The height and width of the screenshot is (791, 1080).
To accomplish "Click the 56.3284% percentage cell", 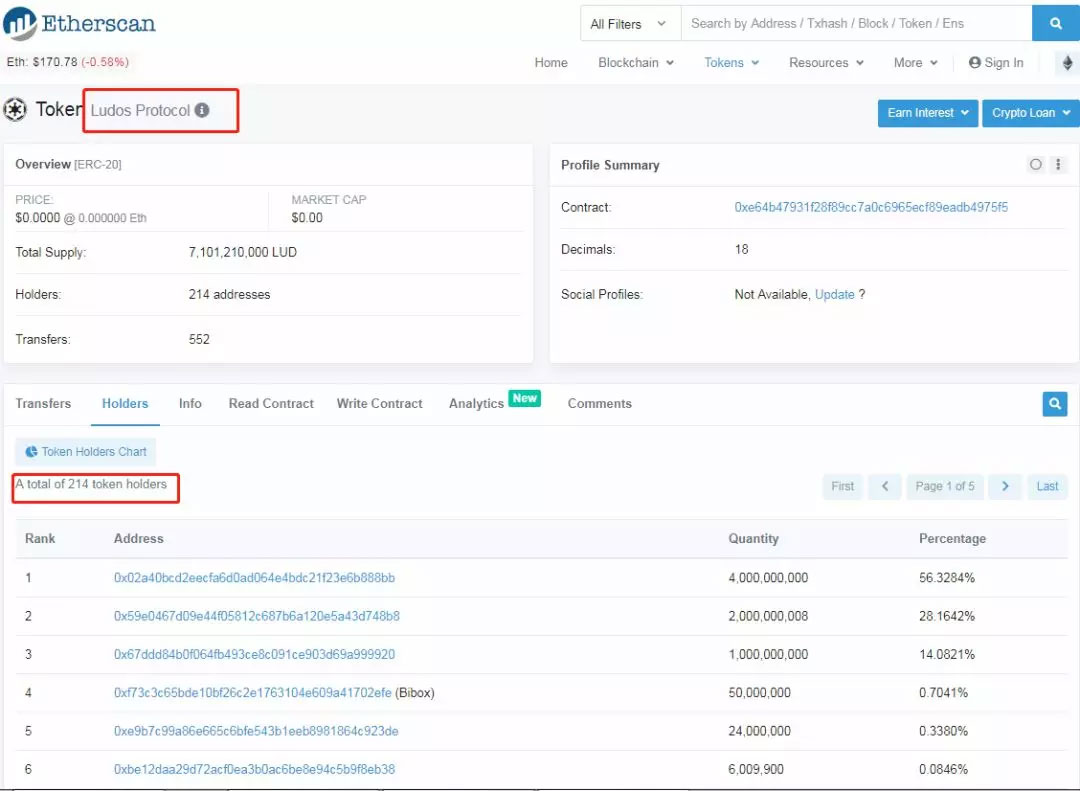I will [x=947, y=578].
